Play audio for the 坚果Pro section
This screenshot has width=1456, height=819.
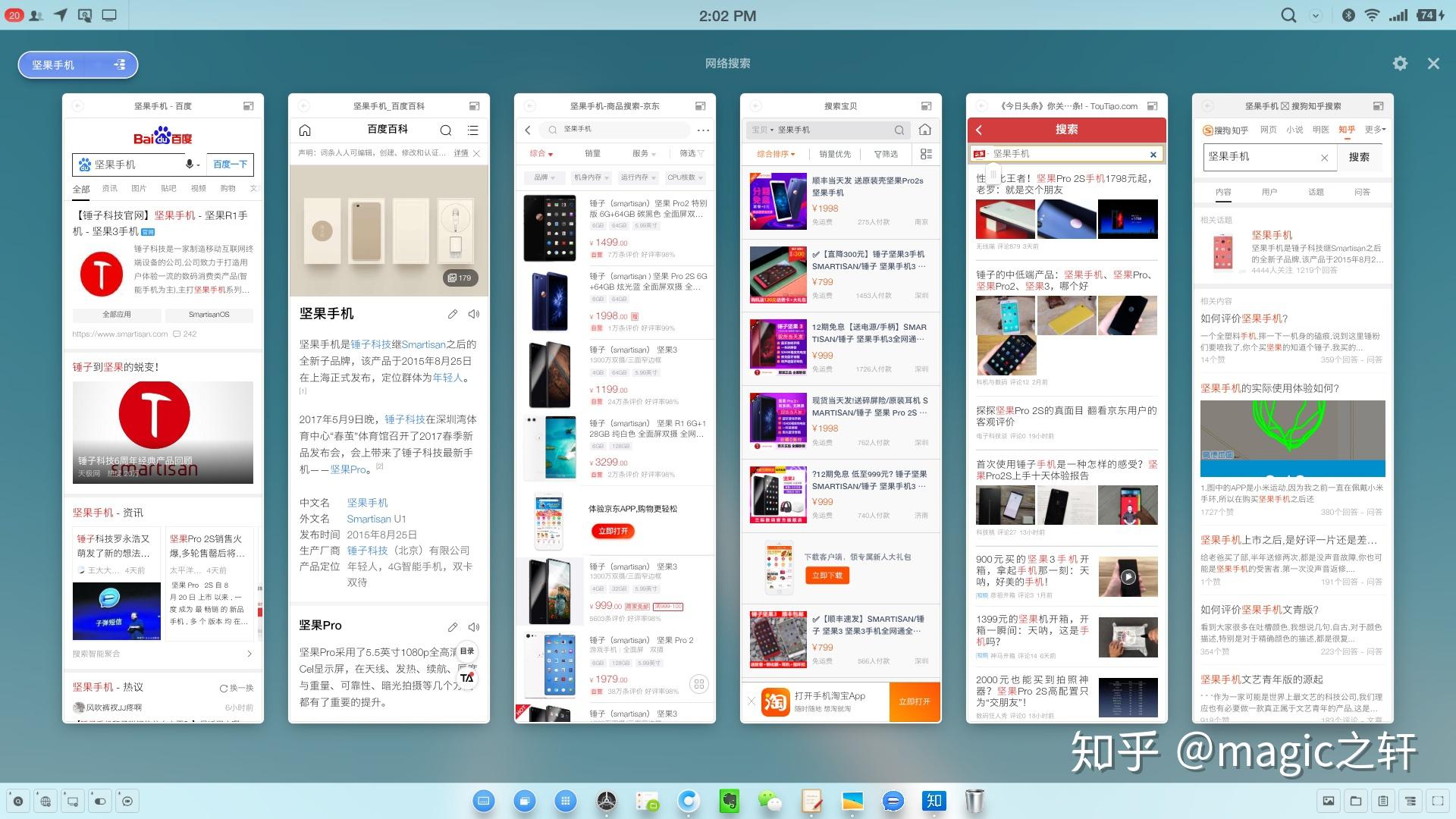pos(474,627)
